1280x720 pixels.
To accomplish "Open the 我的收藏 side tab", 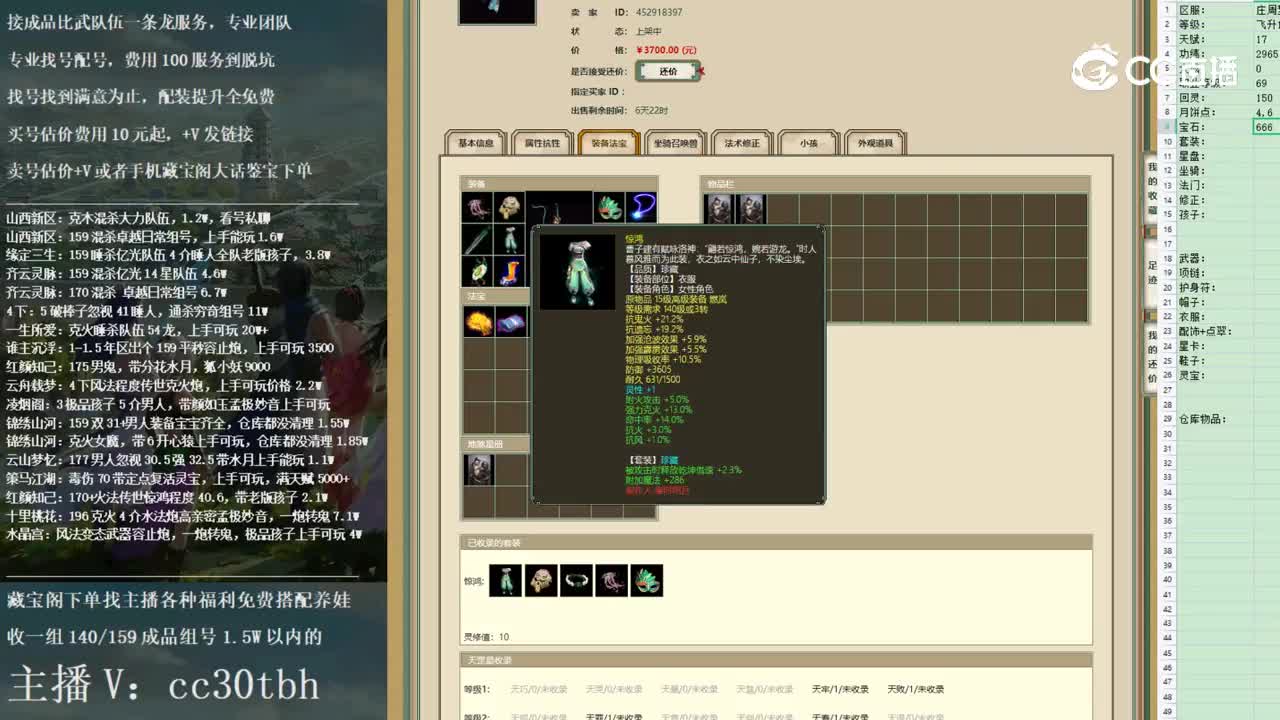I will (x=1151, y=188).
